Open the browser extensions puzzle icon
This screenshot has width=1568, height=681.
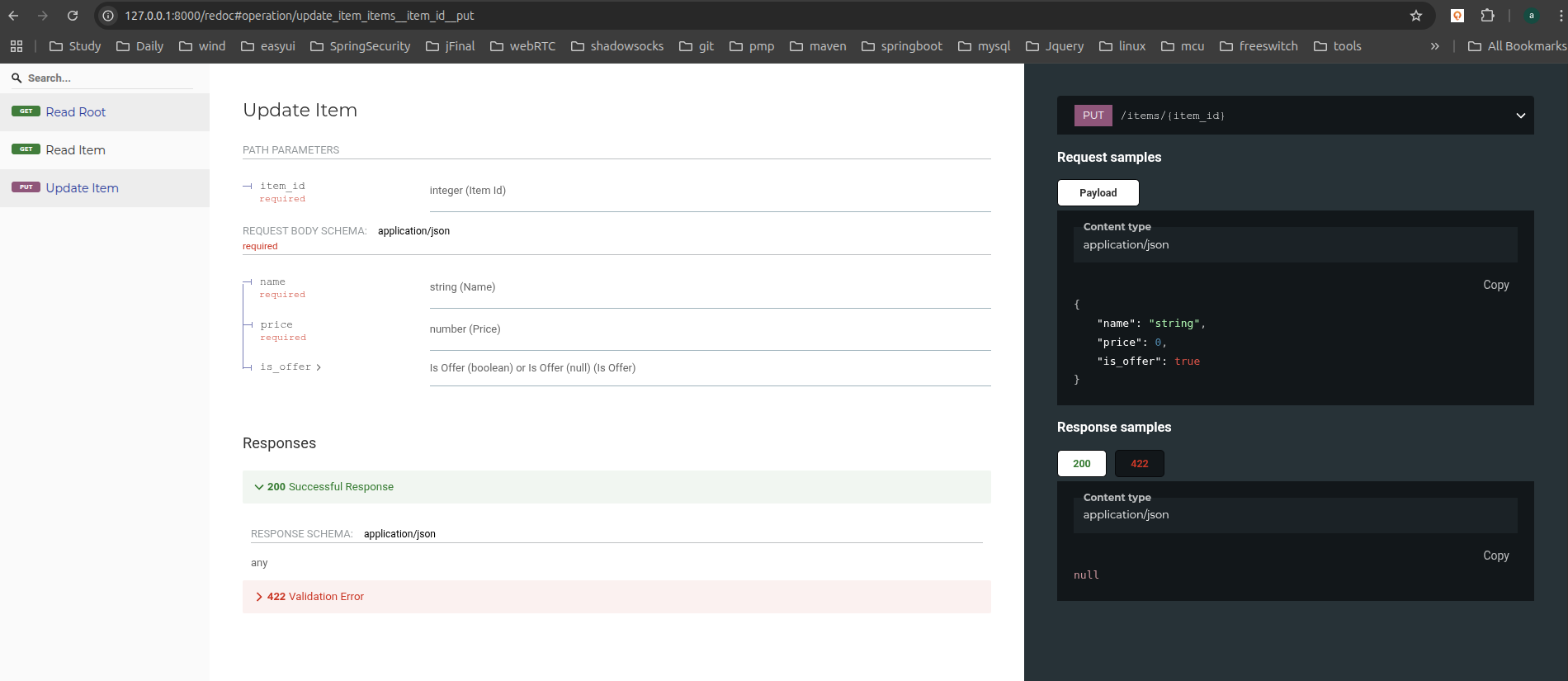click(1487, 16)
